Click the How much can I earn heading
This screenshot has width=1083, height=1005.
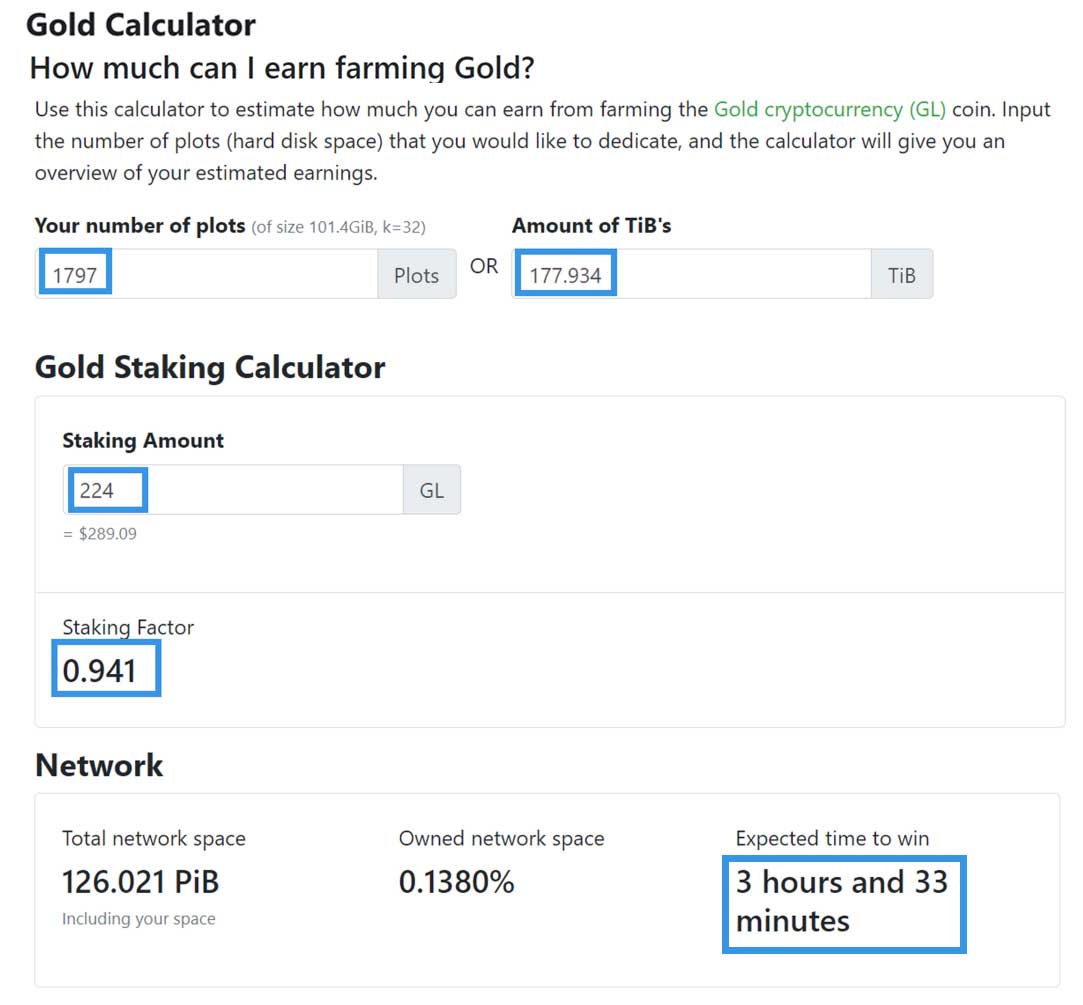point(282,68)
